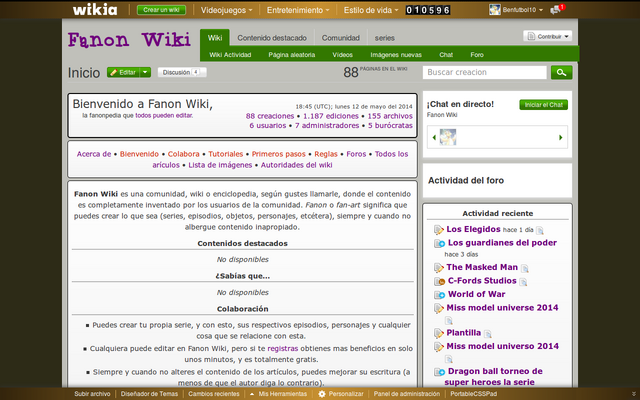Open the Acerca de link
Image resolution: width=640 pixels, height=400 pixels.
coord(94,154)
